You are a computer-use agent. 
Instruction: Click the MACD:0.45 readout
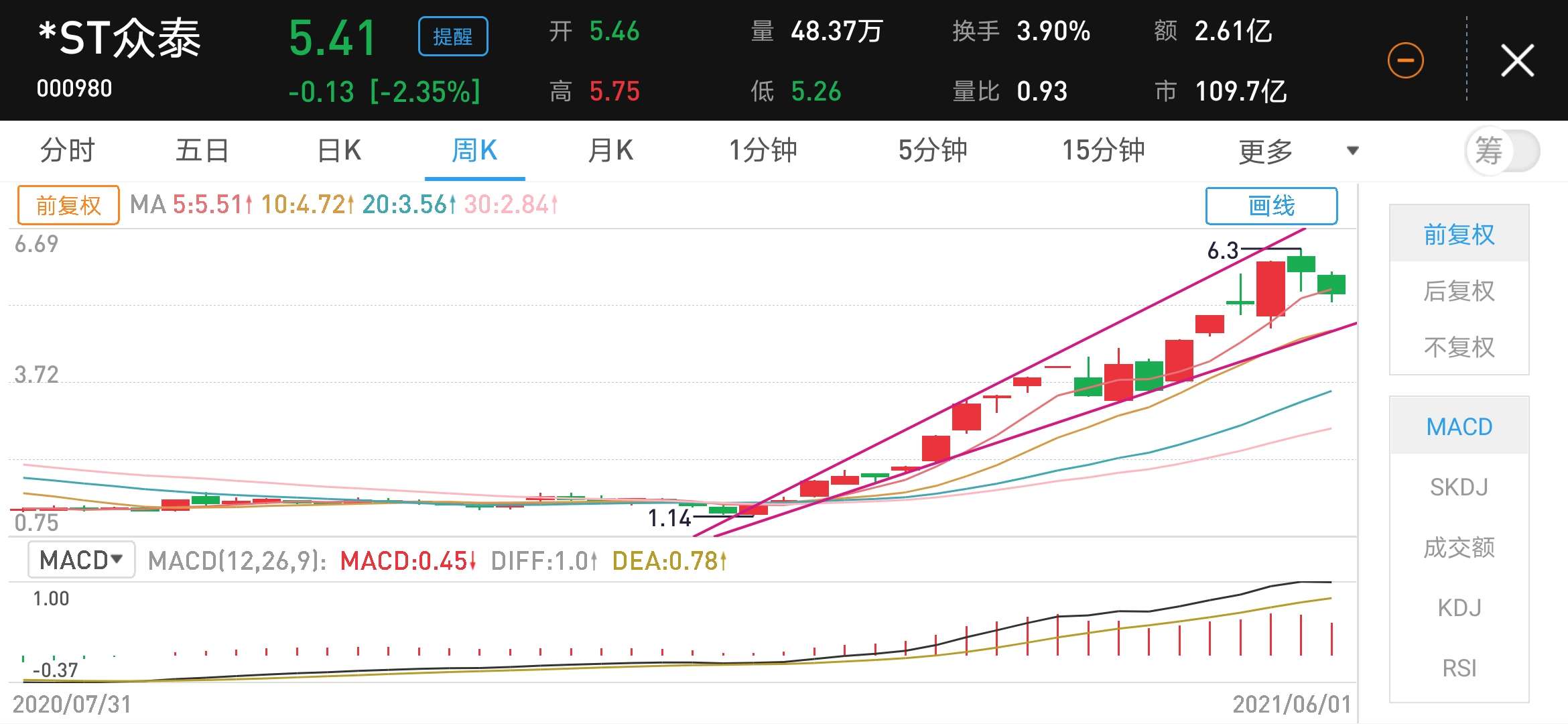click(x=408, y=561)
